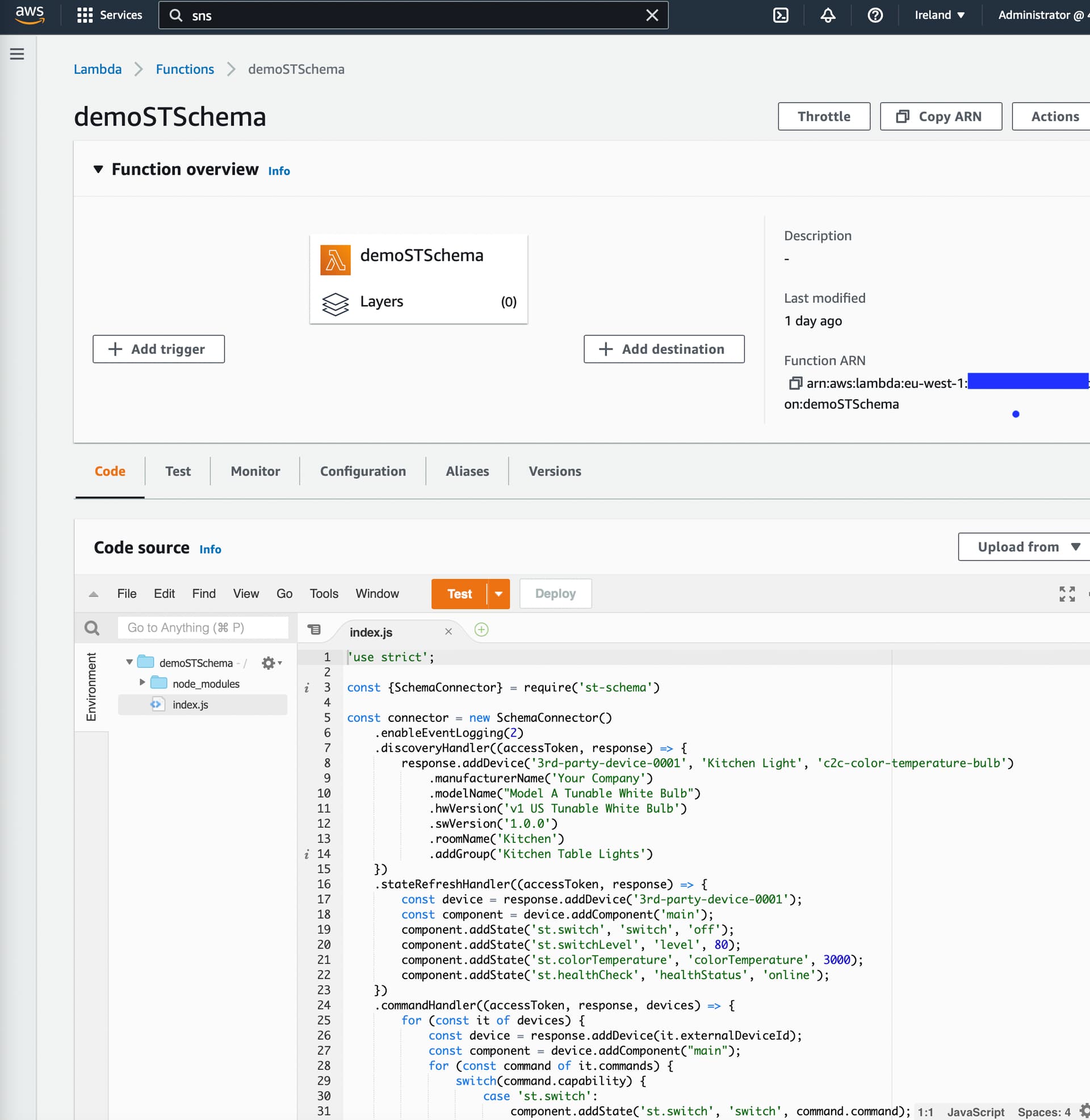Add new editor tab with plus icon

tap(481, 630)
